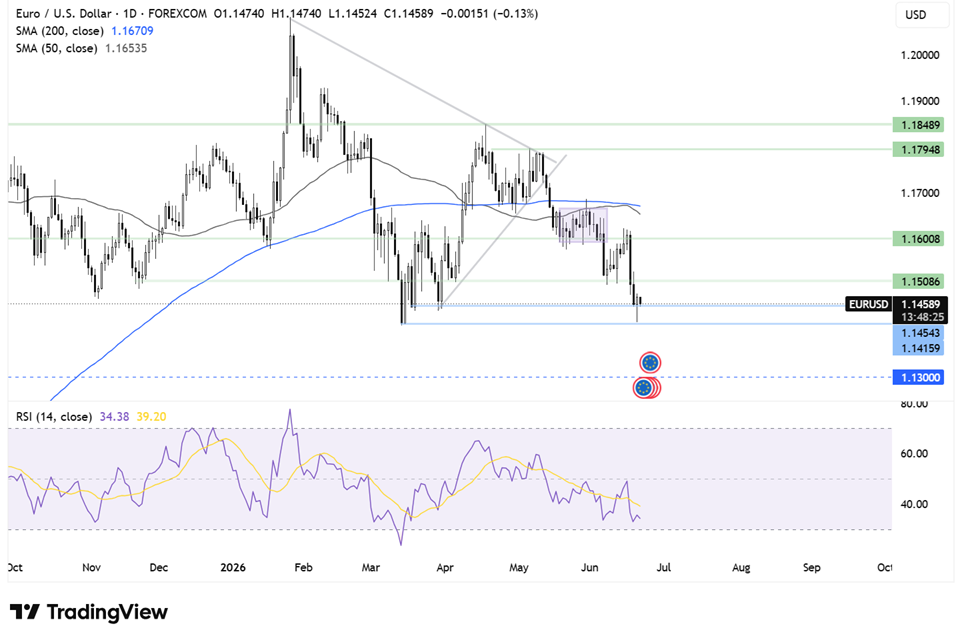The width and height of the screenshot is (973, 642).
Task: Click the 2026 marker on time axis
Action: (x=233, y=568)
